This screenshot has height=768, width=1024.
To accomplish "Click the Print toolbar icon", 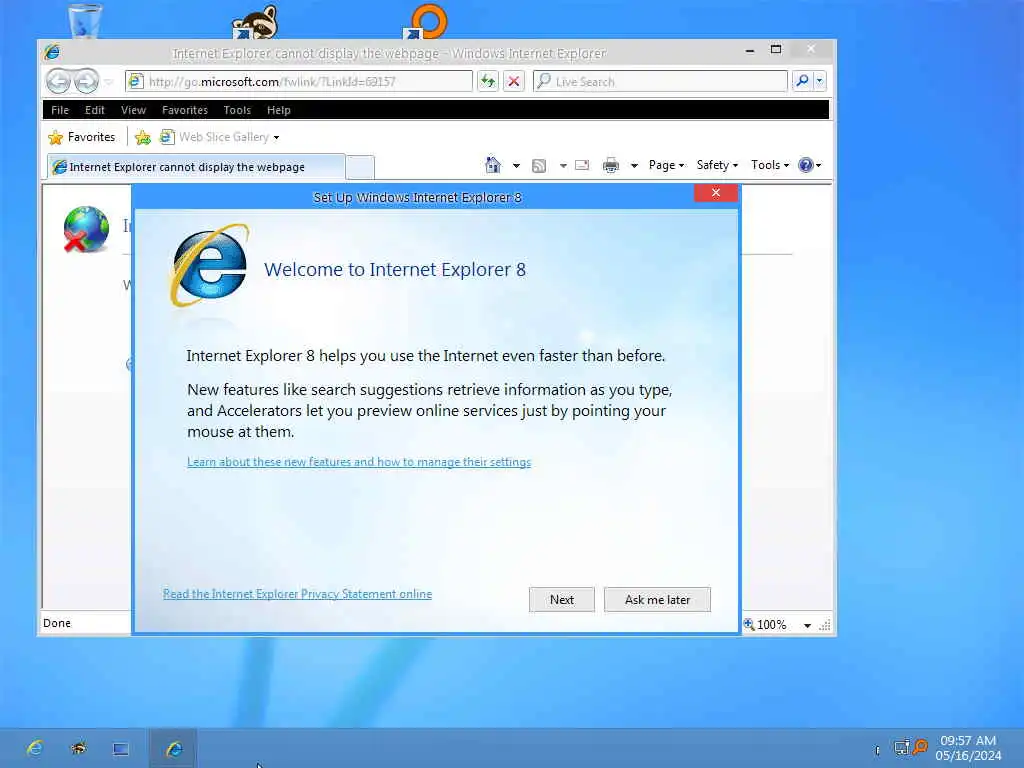I will (611, 165).
